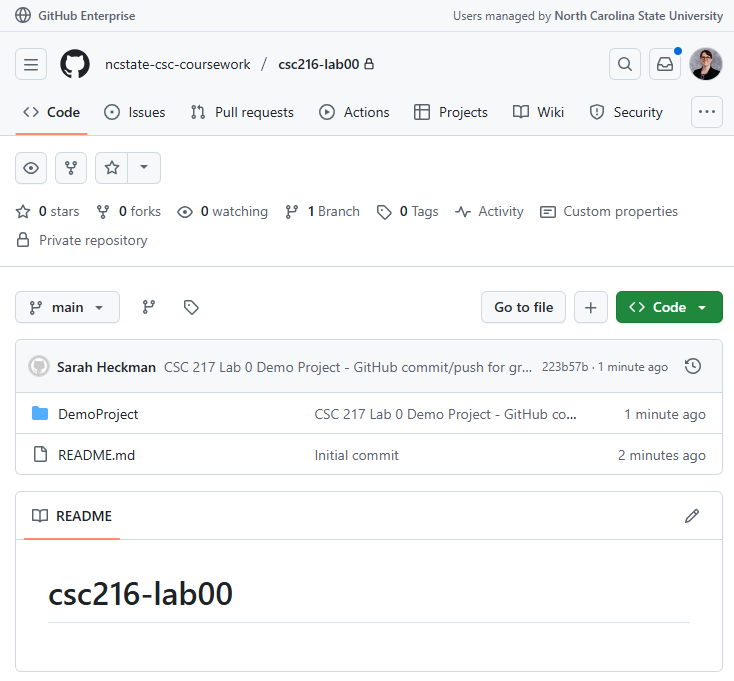Open the plus add file button

(x=591, y=308)
